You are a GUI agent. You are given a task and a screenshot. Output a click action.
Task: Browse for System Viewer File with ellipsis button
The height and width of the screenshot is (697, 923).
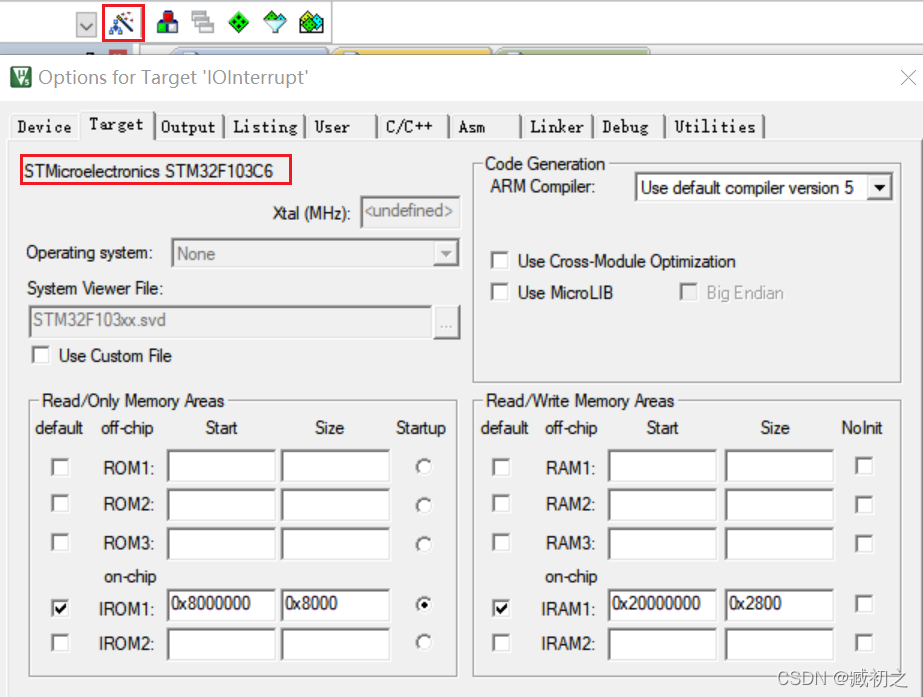[447, 323]
